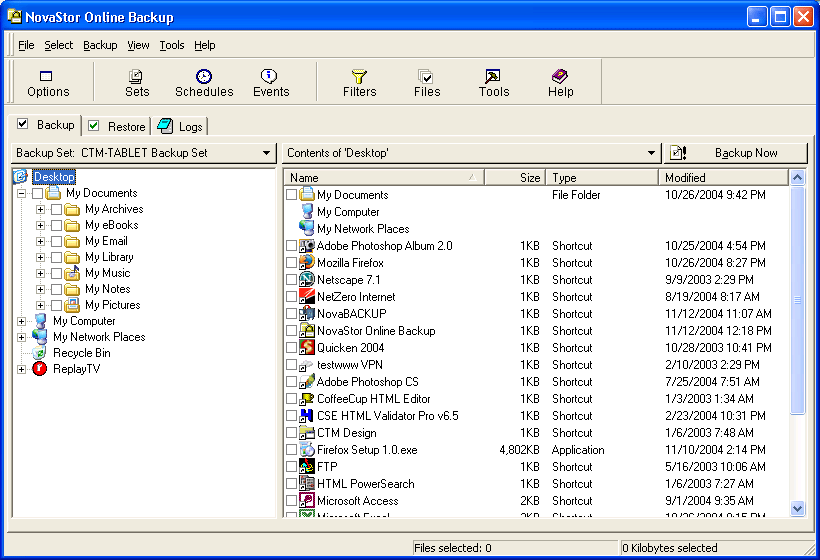Select Mozilla Firefox shortcut icon
The width and height of the screenshot is (820, 560).
(x=306, y=262)
